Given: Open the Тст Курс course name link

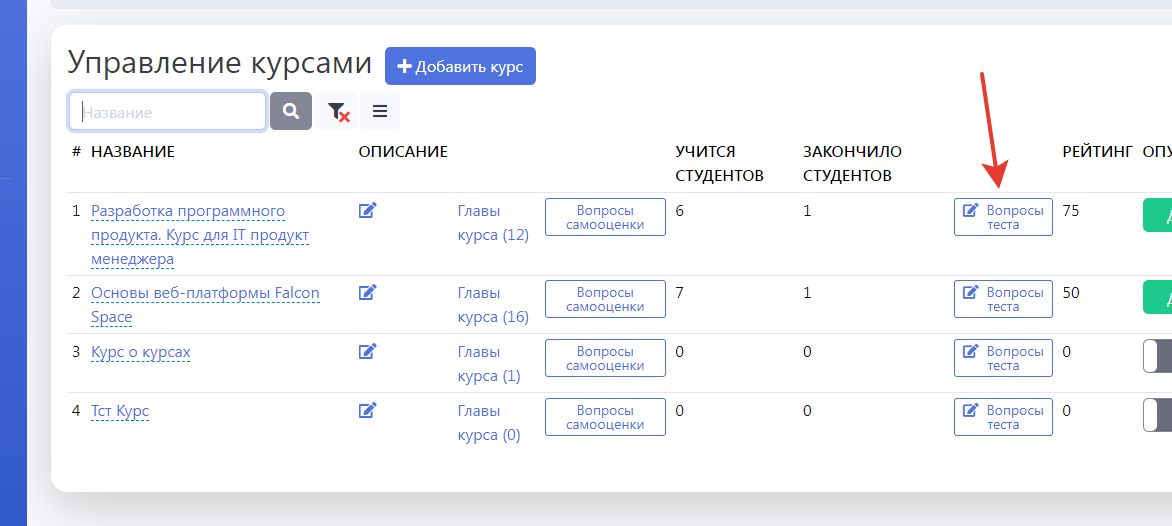Looking at the screenshot, I should [x=120, y=411].
